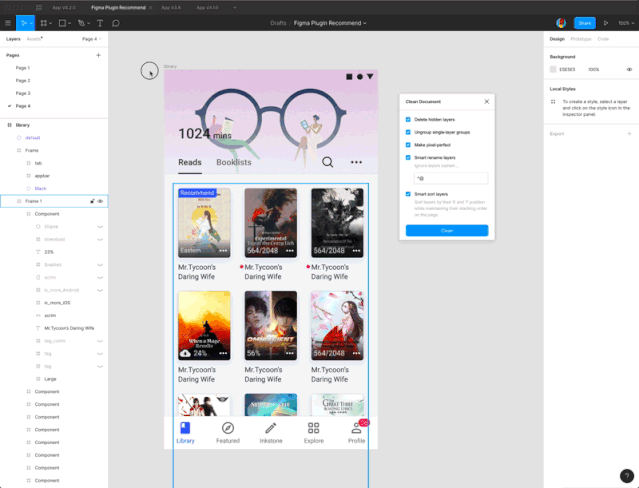Open the home grid icon in tab bar
This screenshot has height=488, width=639.
click(x=39, y=7)
